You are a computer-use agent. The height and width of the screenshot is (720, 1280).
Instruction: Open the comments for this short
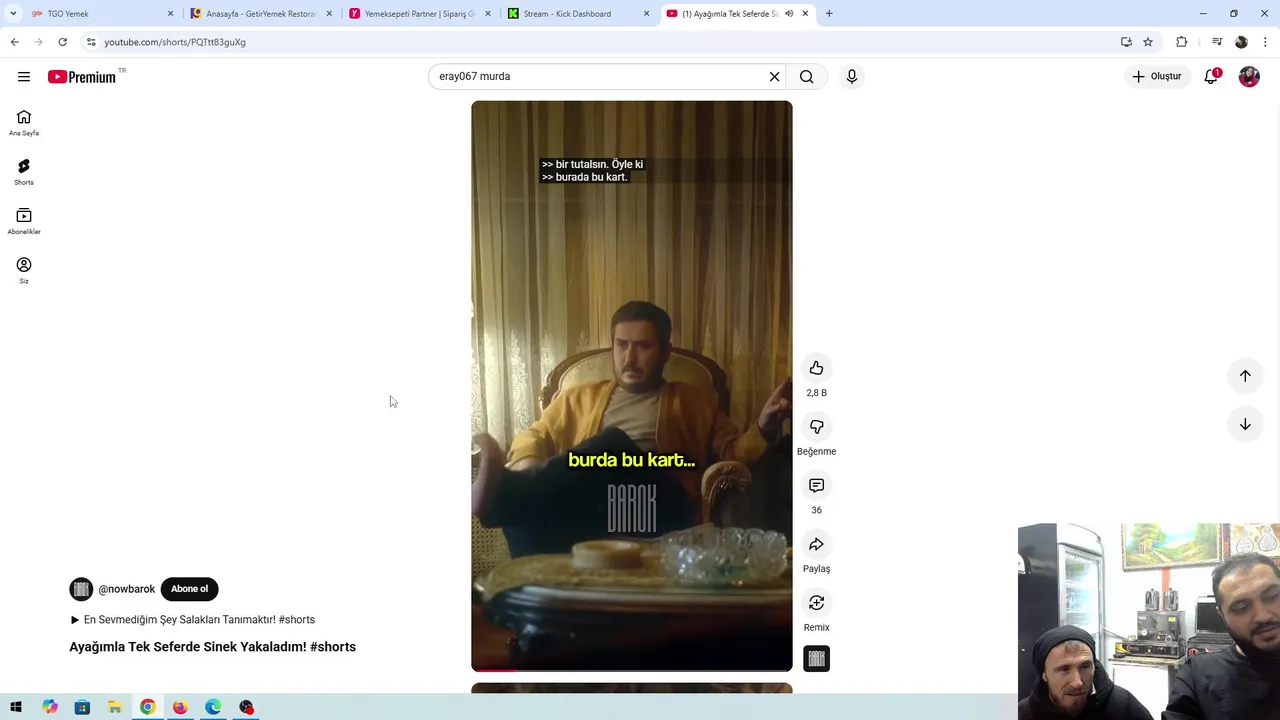point(816,485)
